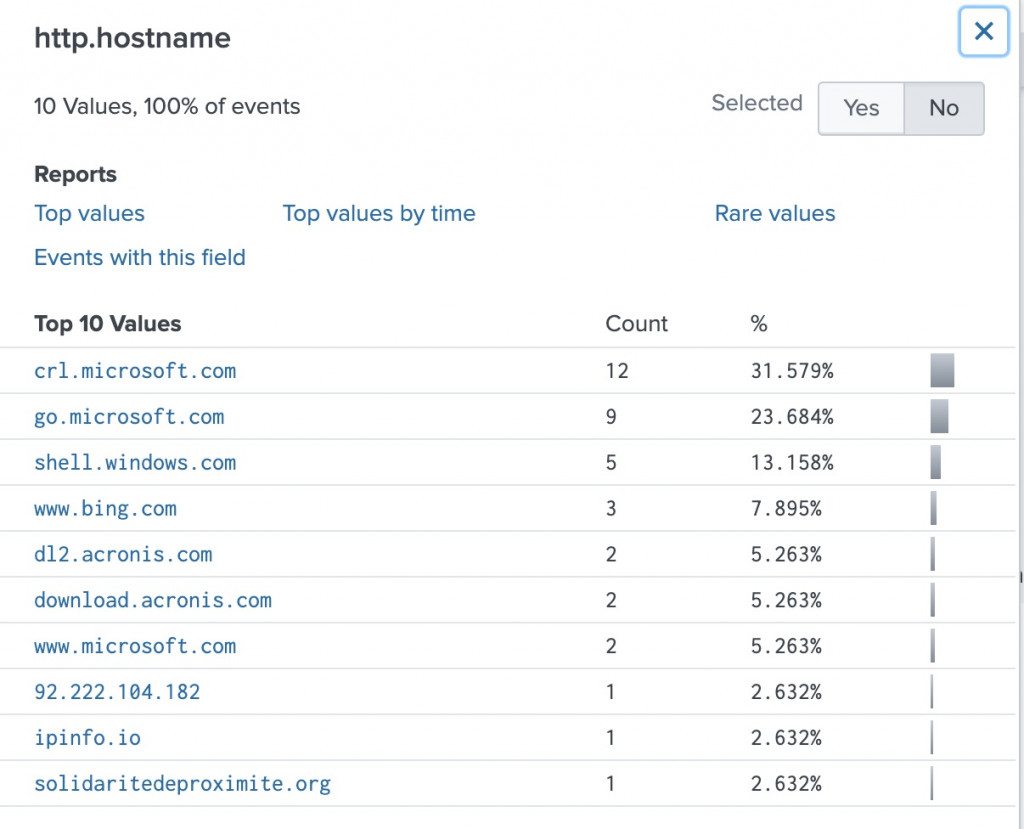Viewport: 1024px width, 829px height.
Task: Select solidaritedeproximite.org hostname
Action: [x=182, y=784]
